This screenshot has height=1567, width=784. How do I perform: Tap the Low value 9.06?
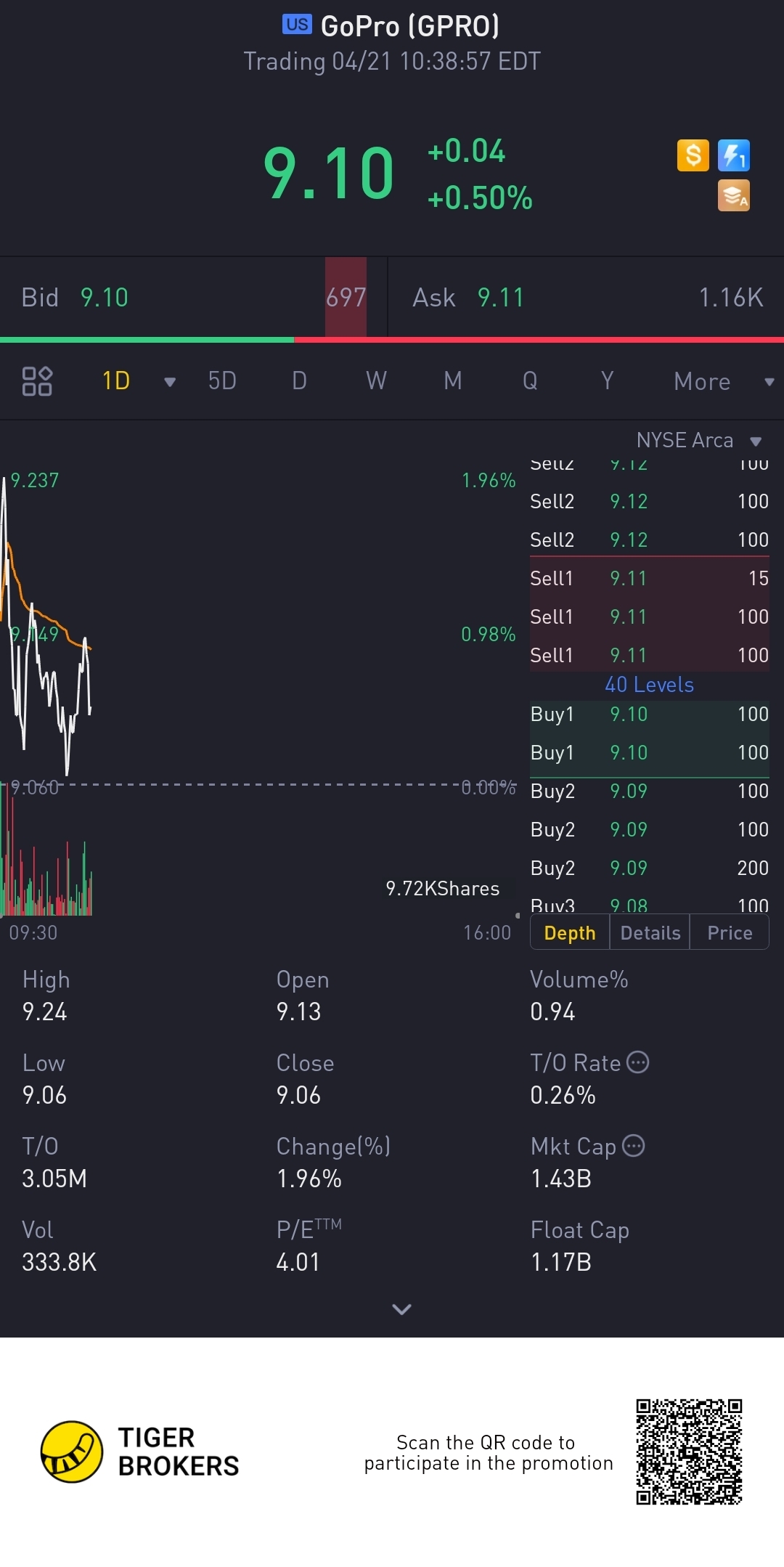point(44,1095)
